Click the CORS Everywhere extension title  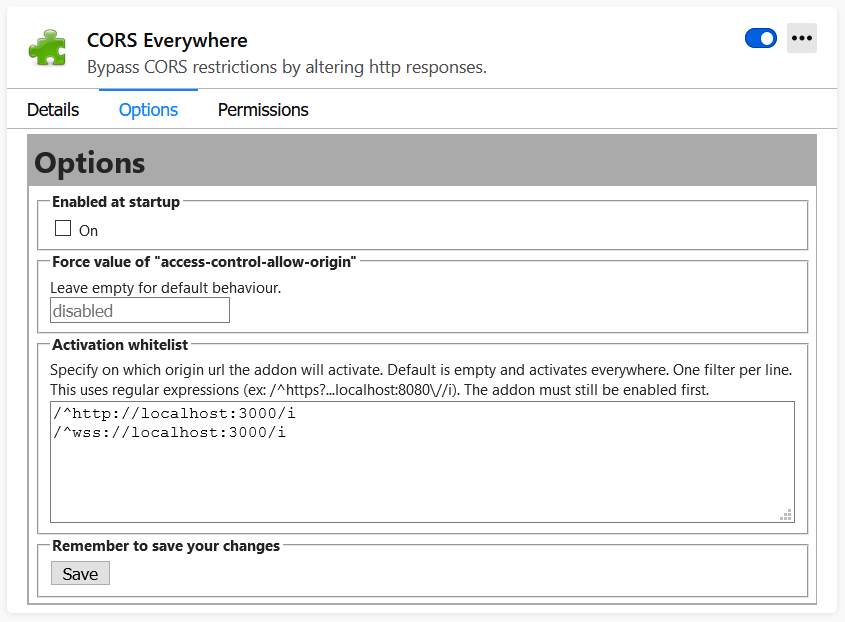coord(167,40)
